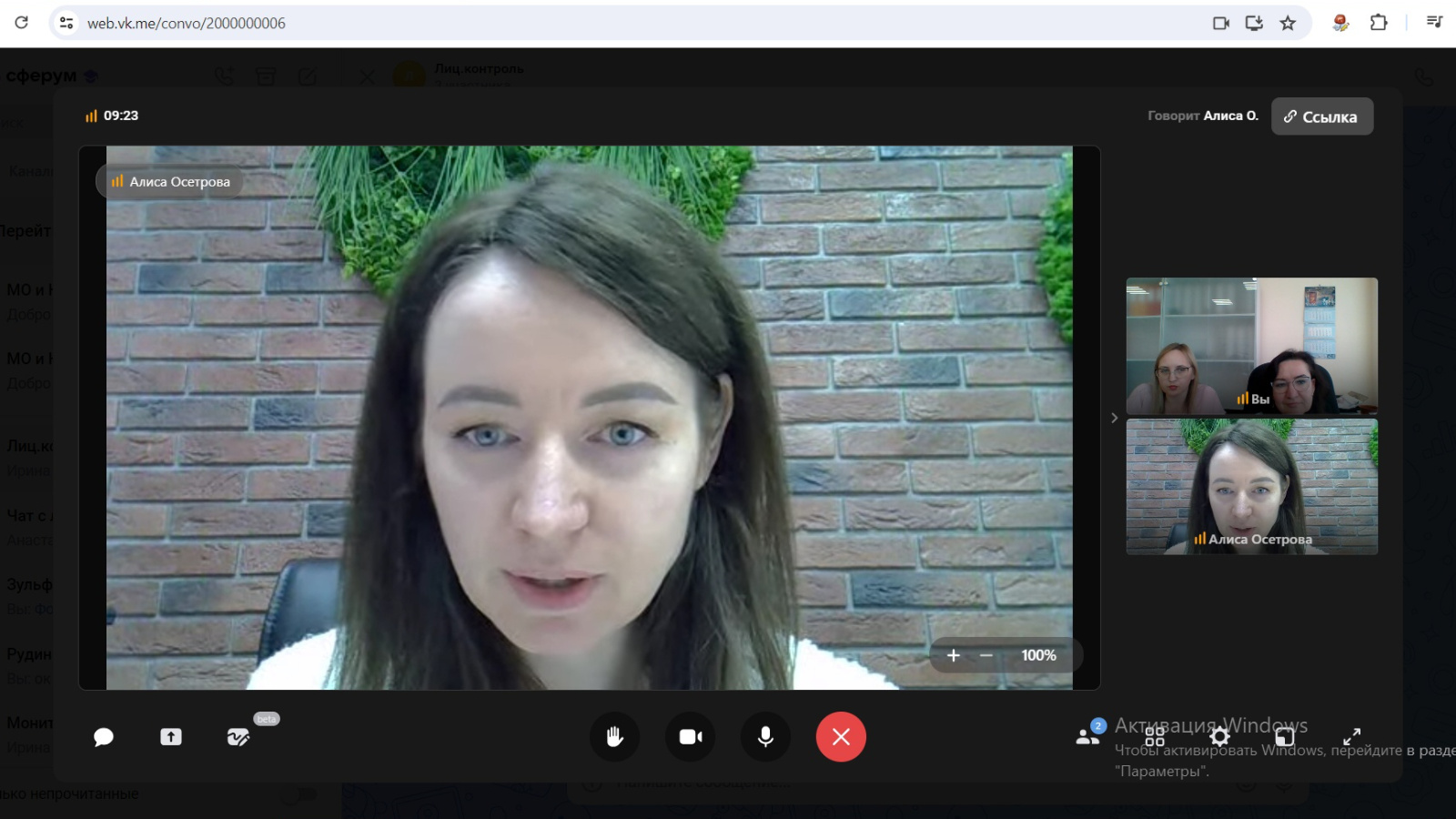Open the call chat panel
This screenshot has width=1456, height=819.
click(104, 737)
